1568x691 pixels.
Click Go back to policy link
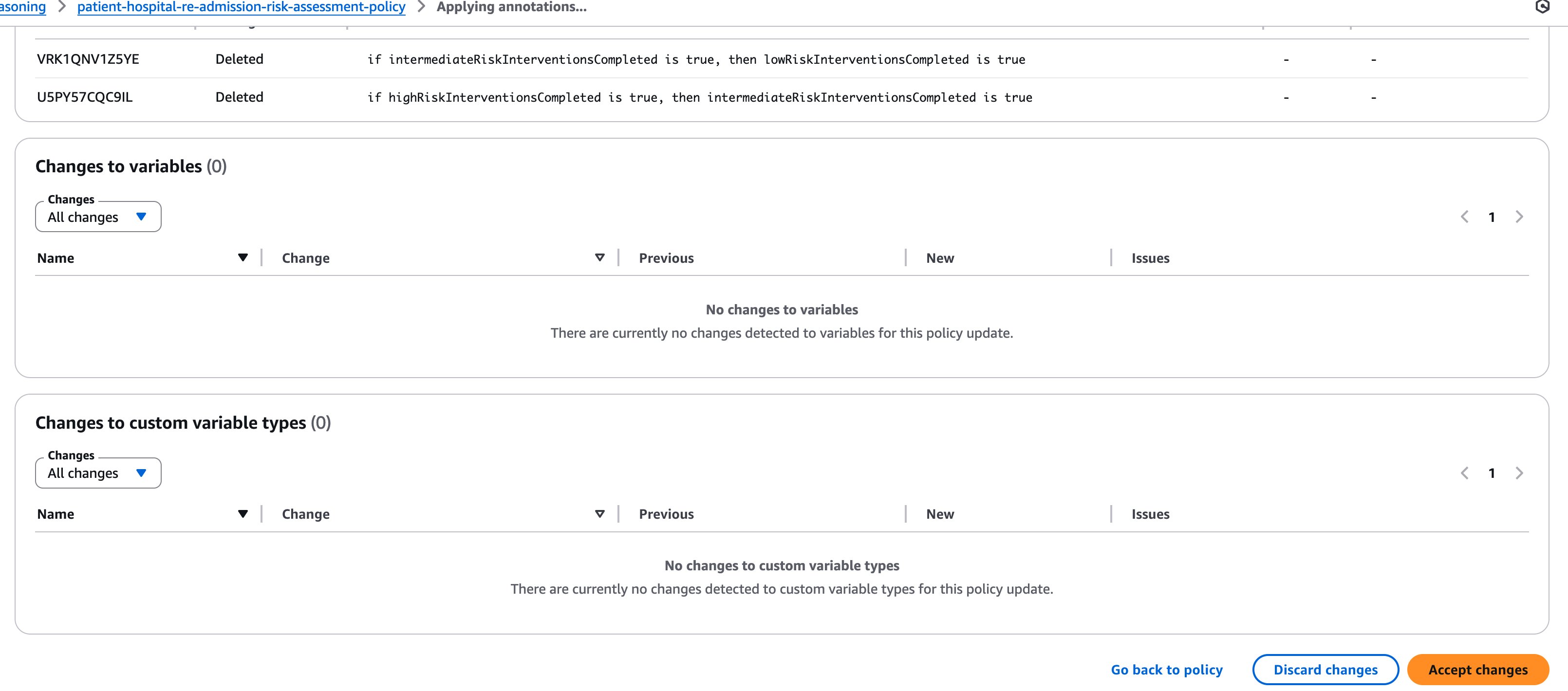(x=1166, y=670)
